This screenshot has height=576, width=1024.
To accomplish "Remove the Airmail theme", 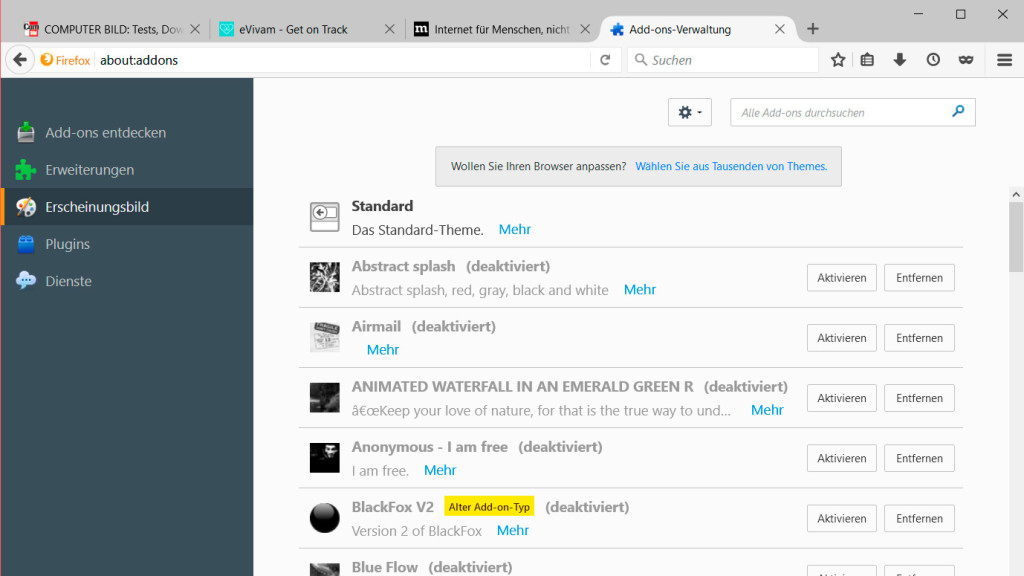I will click(x=920, y=338).
